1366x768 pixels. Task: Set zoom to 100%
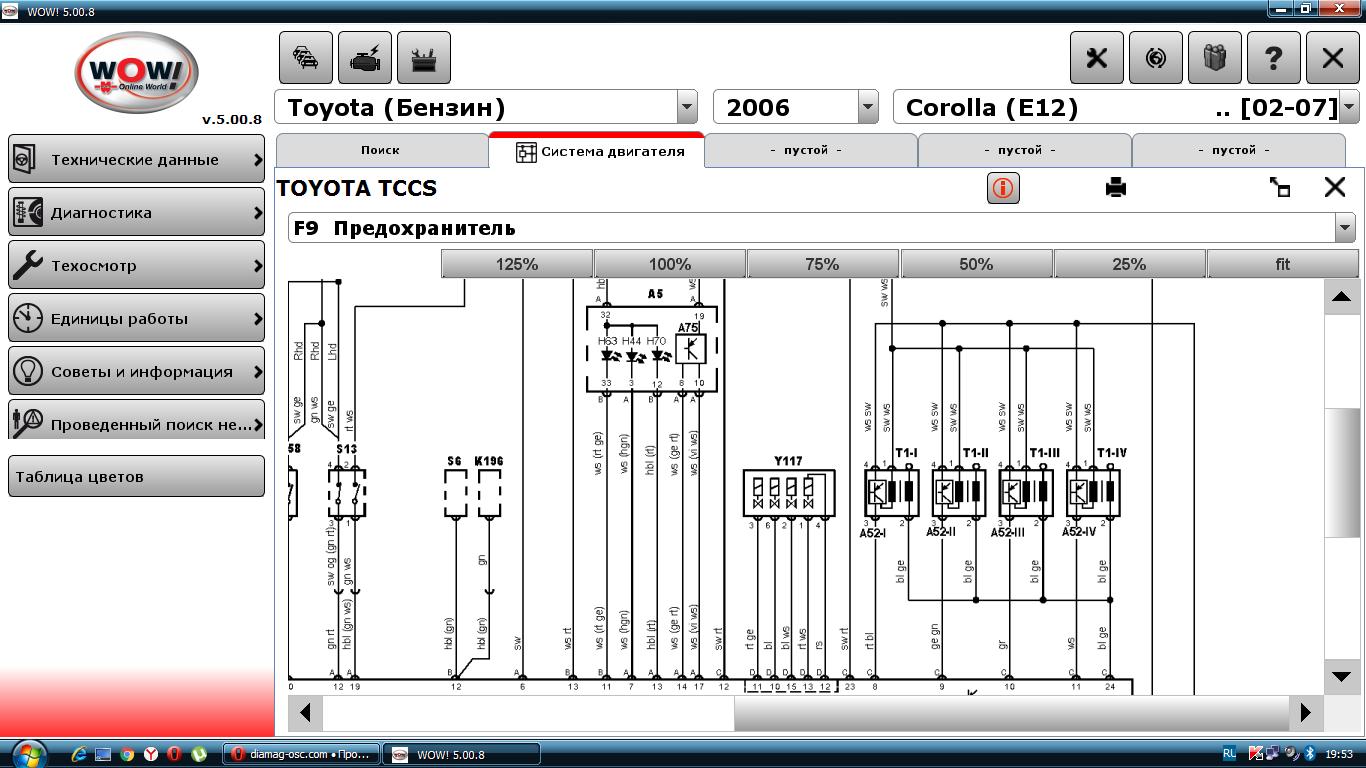pos(670,264)
